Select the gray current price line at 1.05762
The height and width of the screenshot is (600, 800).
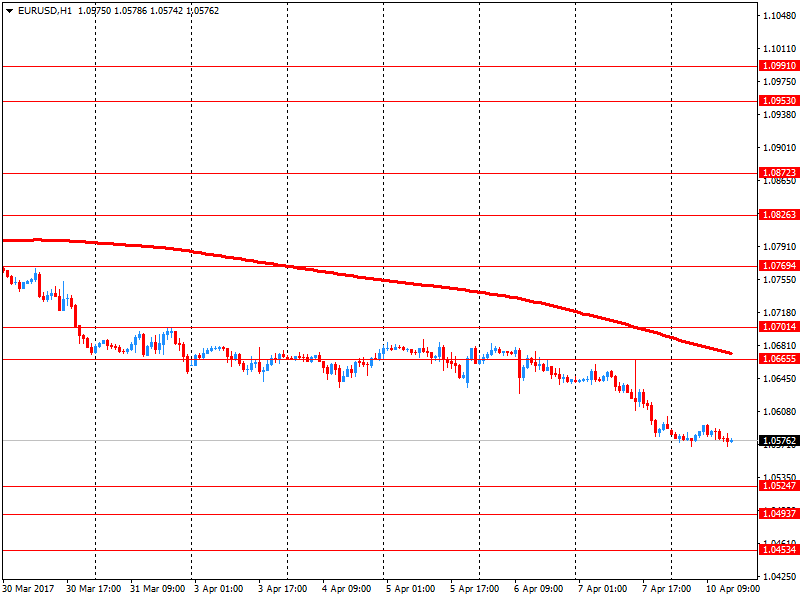(380, 440)
